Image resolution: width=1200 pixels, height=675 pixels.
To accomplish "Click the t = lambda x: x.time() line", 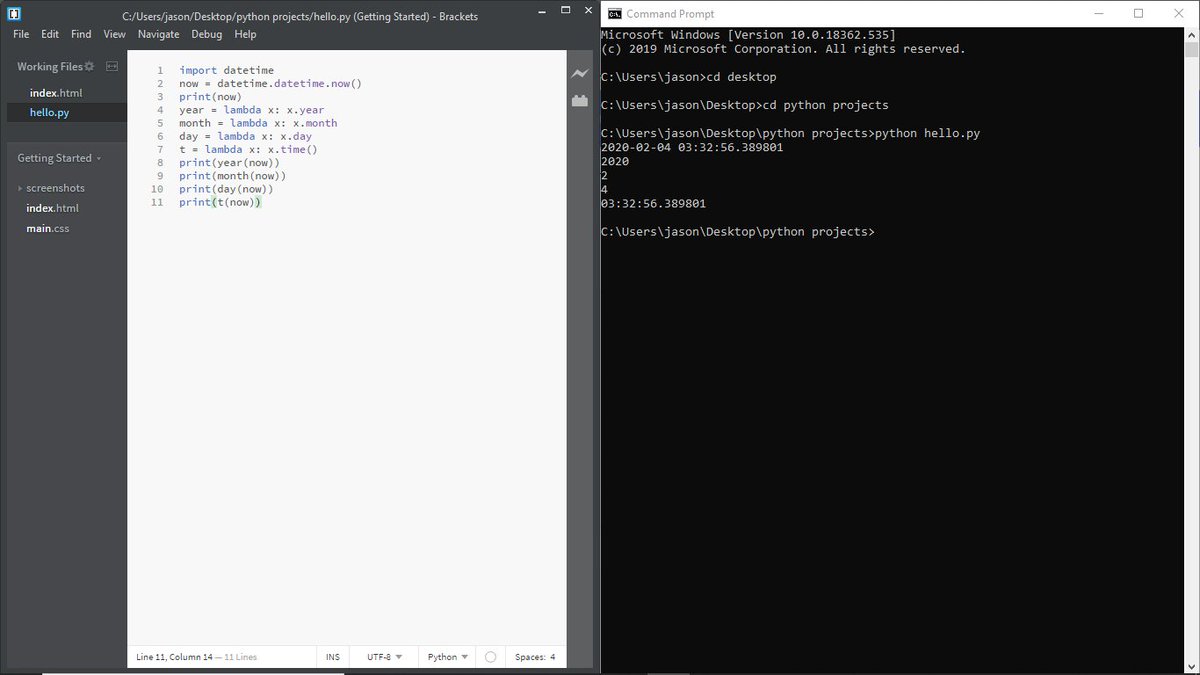I will click(248, 149).
